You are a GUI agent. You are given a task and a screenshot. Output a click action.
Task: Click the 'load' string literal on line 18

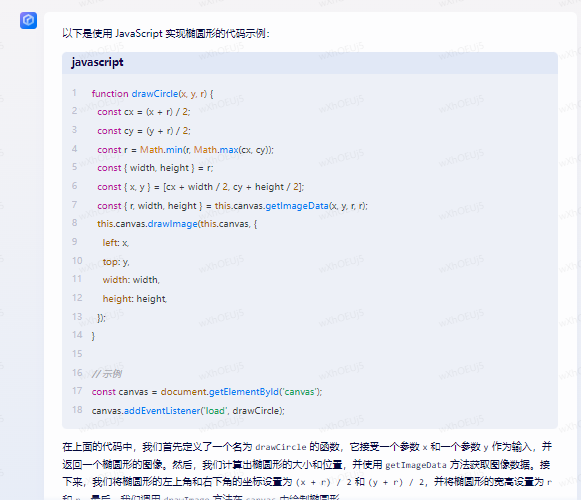[215, 411]
